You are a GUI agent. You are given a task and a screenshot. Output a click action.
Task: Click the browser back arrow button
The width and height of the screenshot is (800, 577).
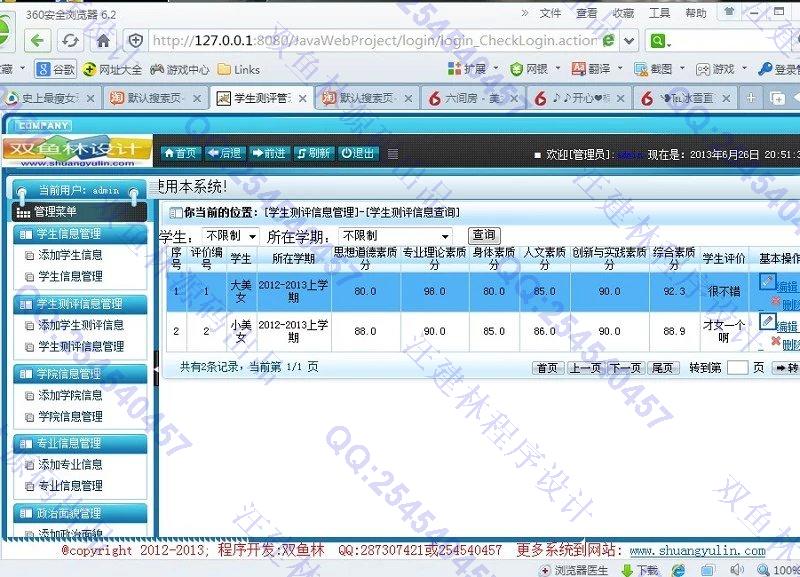coord(37,40)
